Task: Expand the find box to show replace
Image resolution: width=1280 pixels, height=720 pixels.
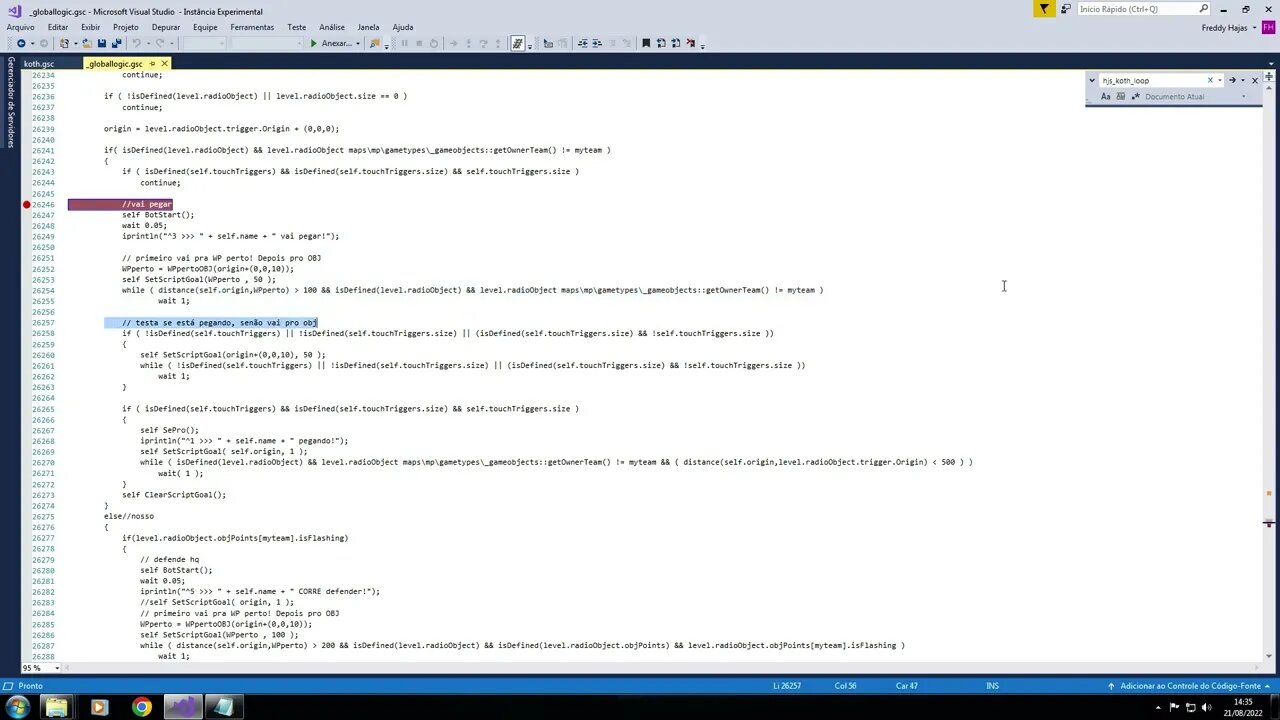Action: tap(1092, 80)
